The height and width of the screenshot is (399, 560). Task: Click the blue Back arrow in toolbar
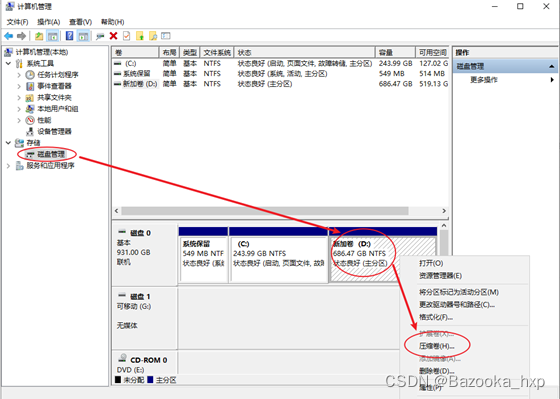point(9,36)
